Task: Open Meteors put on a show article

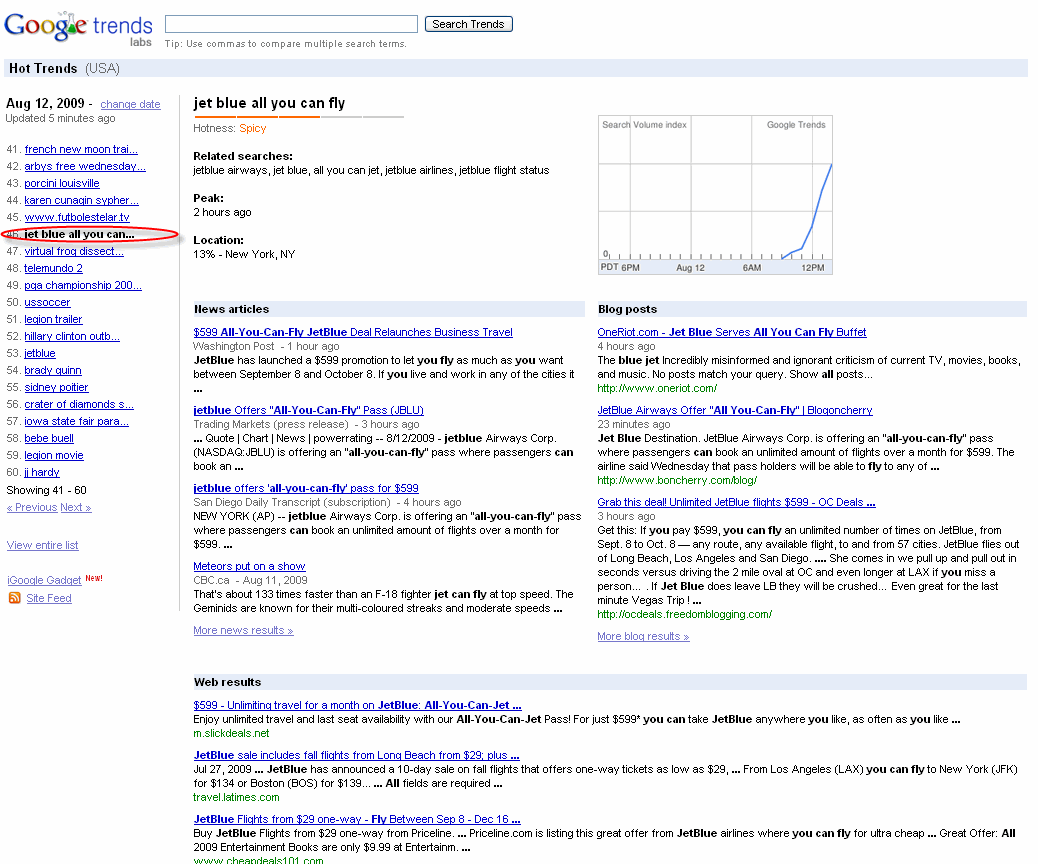Action: point(250,566)
